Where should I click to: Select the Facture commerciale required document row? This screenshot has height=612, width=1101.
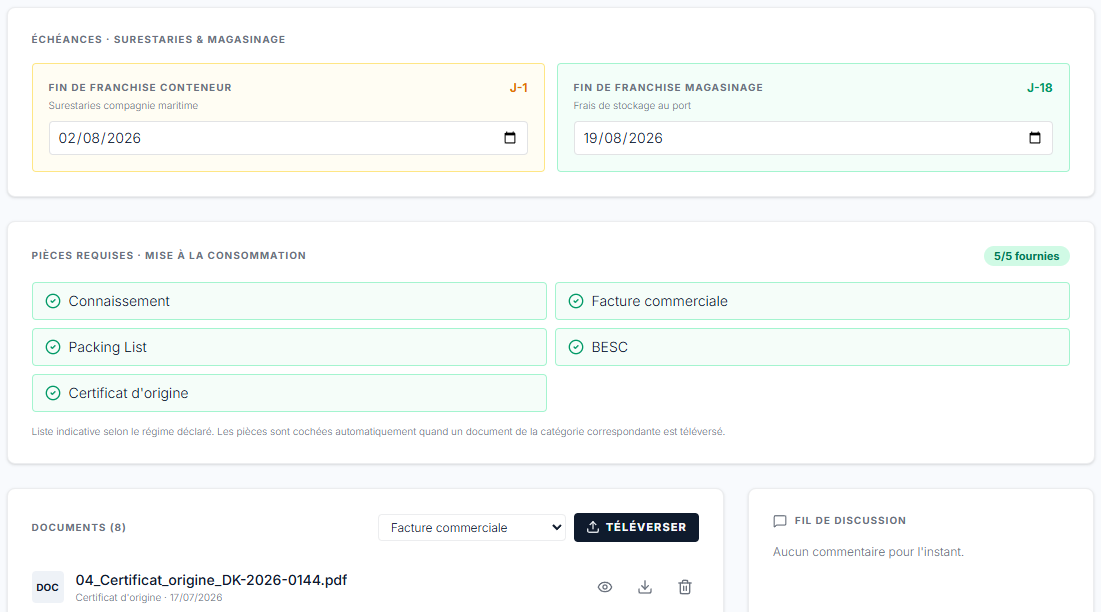pyautogui.click(x=812, y=301)
